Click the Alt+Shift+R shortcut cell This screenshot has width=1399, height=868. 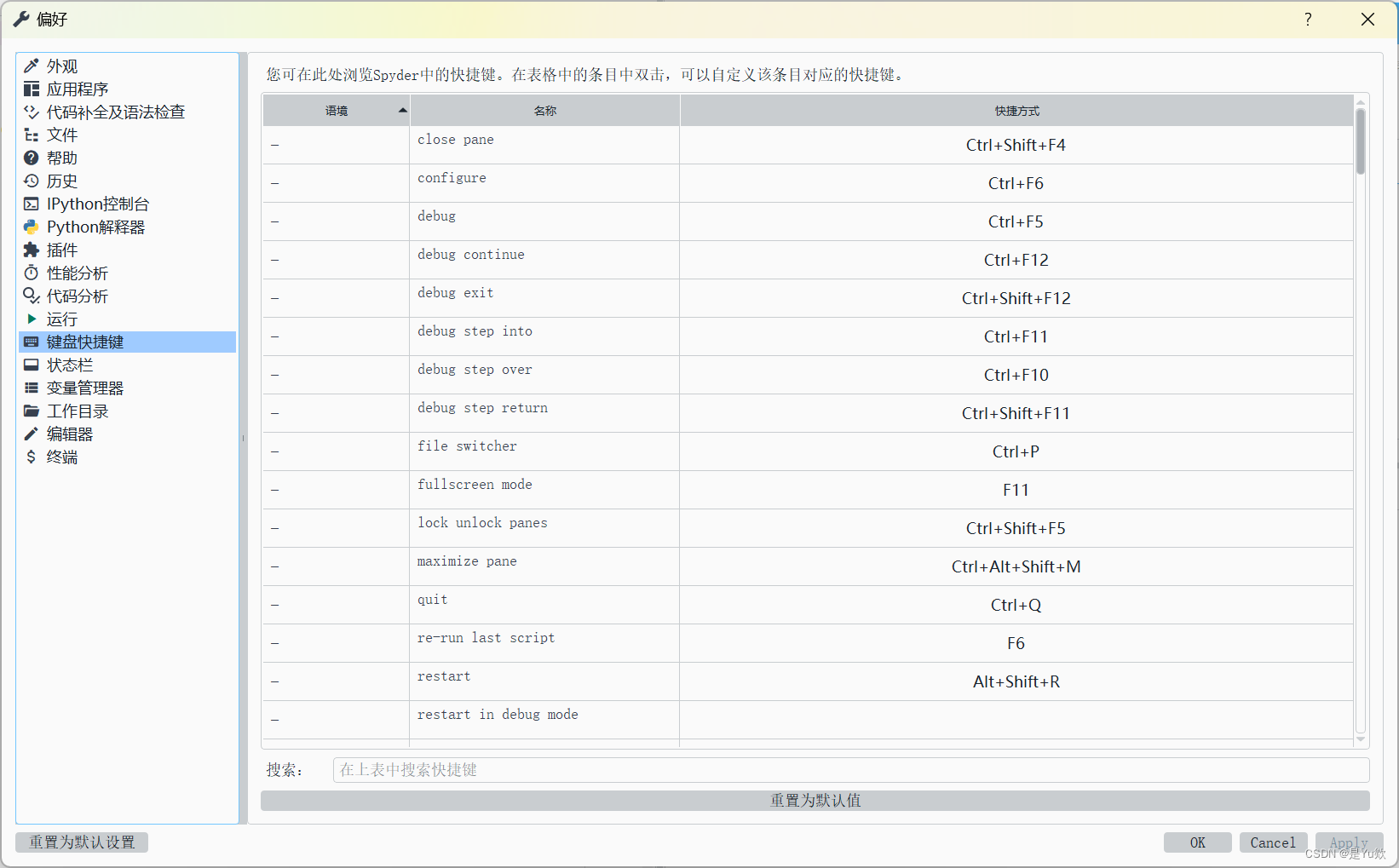[x=1016, y=681]
